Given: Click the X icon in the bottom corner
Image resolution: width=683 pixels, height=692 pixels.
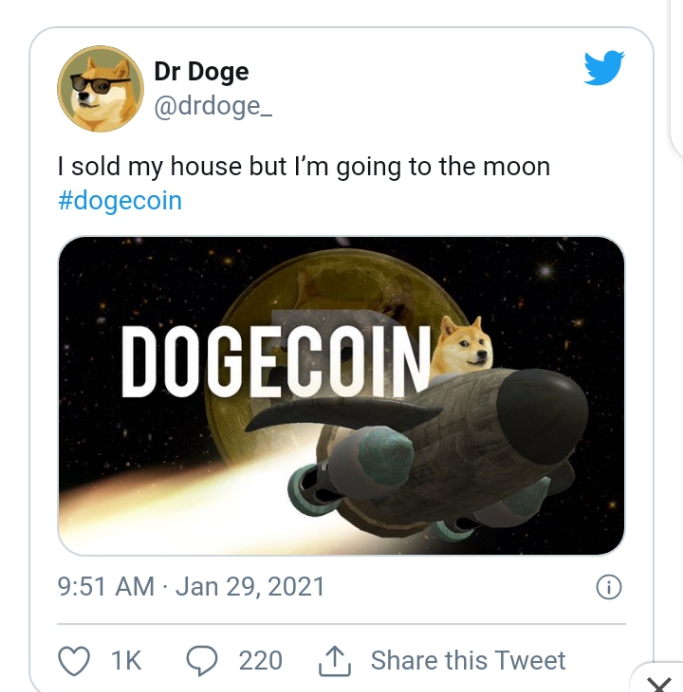Looking at the screenshot, I should (x=660, y=684).
